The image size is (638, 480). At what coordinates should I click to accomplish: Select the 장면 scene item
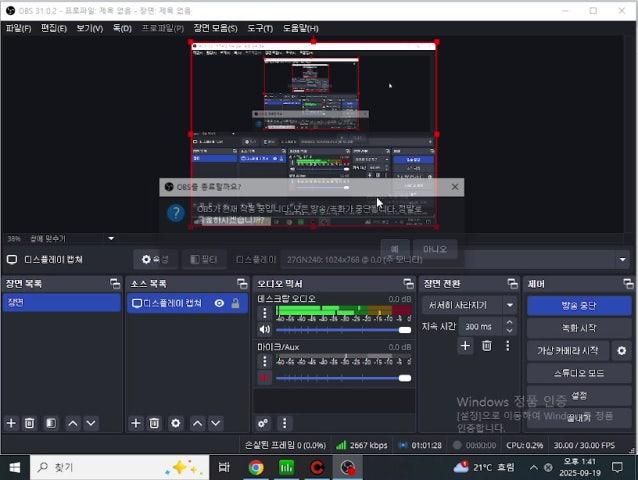point(61,303)
